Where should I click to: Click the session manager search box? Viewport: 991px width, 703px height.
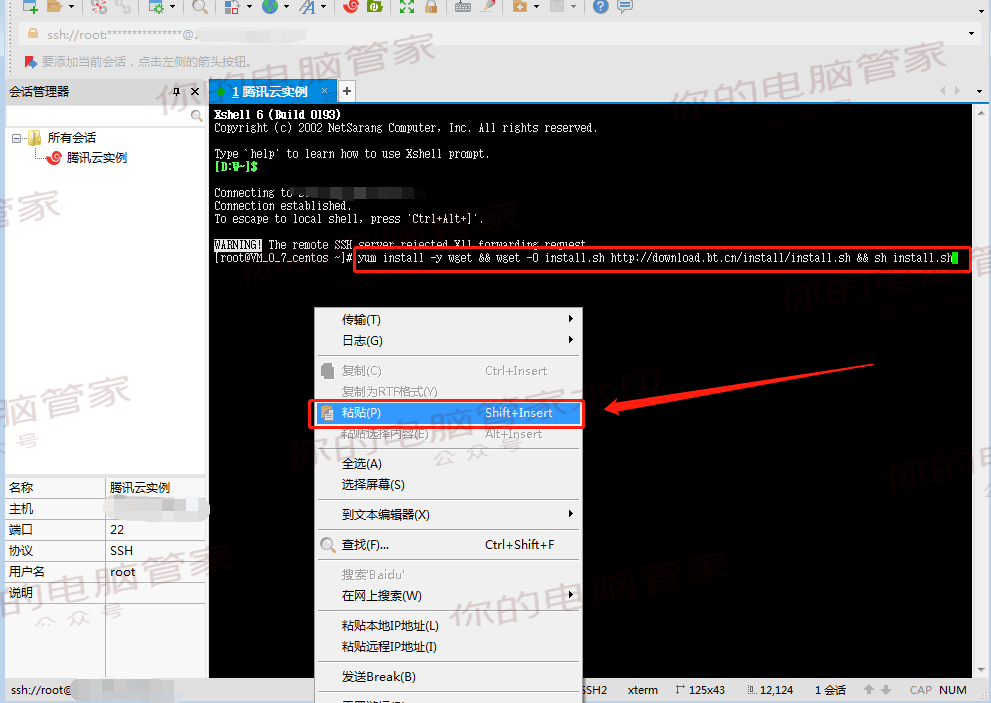tap(97, 116)
